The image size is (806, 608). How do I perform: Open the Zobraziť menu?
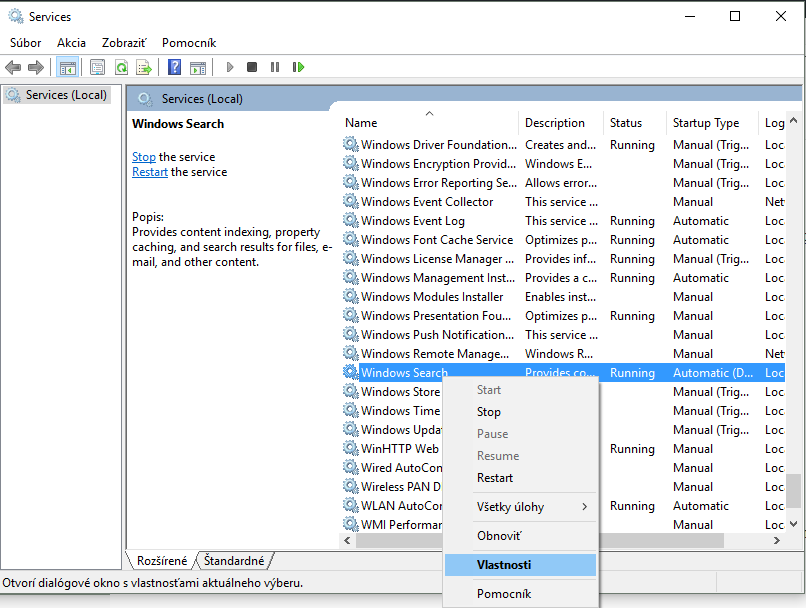point(124,43)
